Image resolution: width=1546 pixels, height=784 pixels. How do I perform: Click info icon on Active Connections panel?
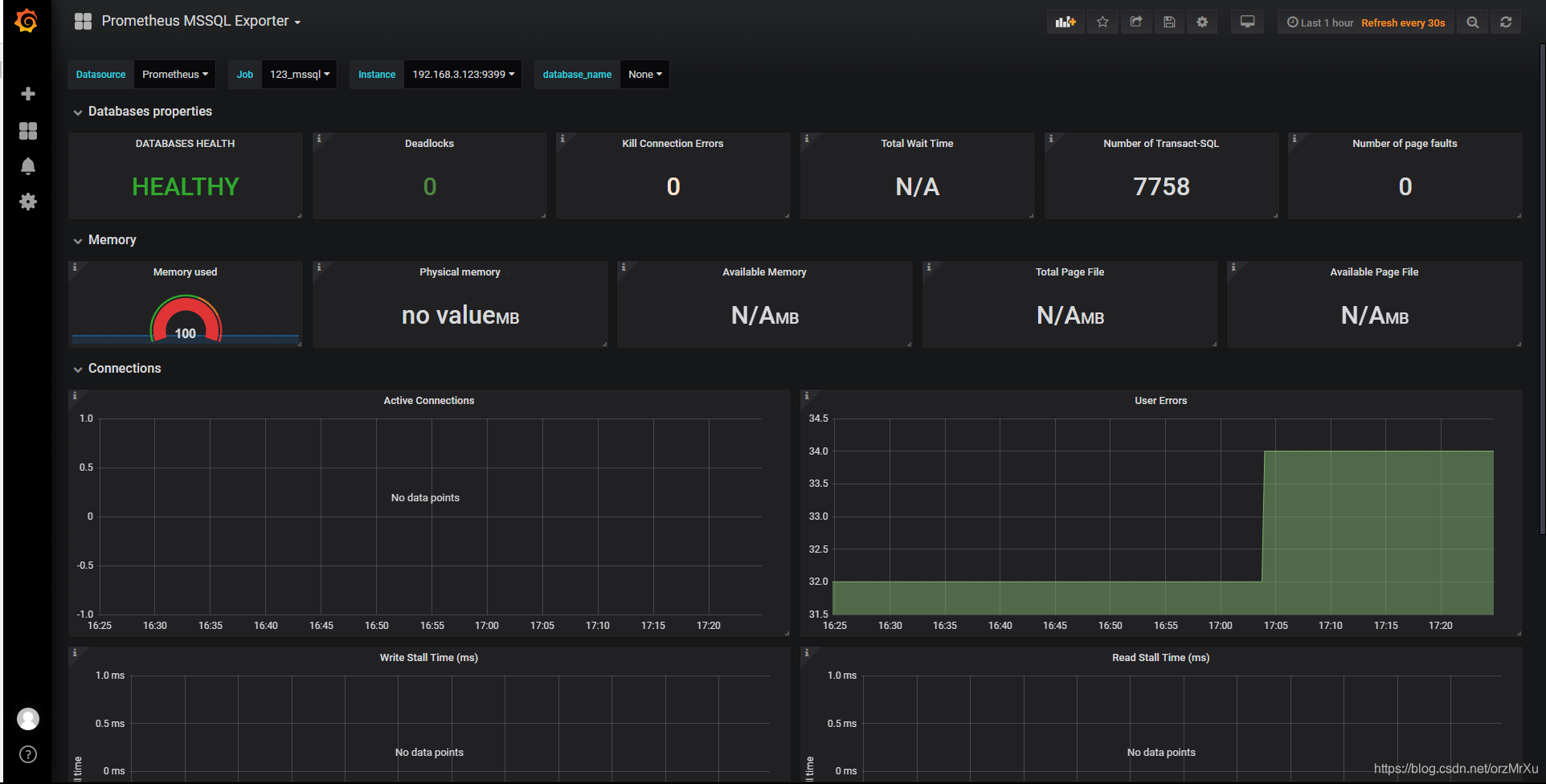coord(75,396)
